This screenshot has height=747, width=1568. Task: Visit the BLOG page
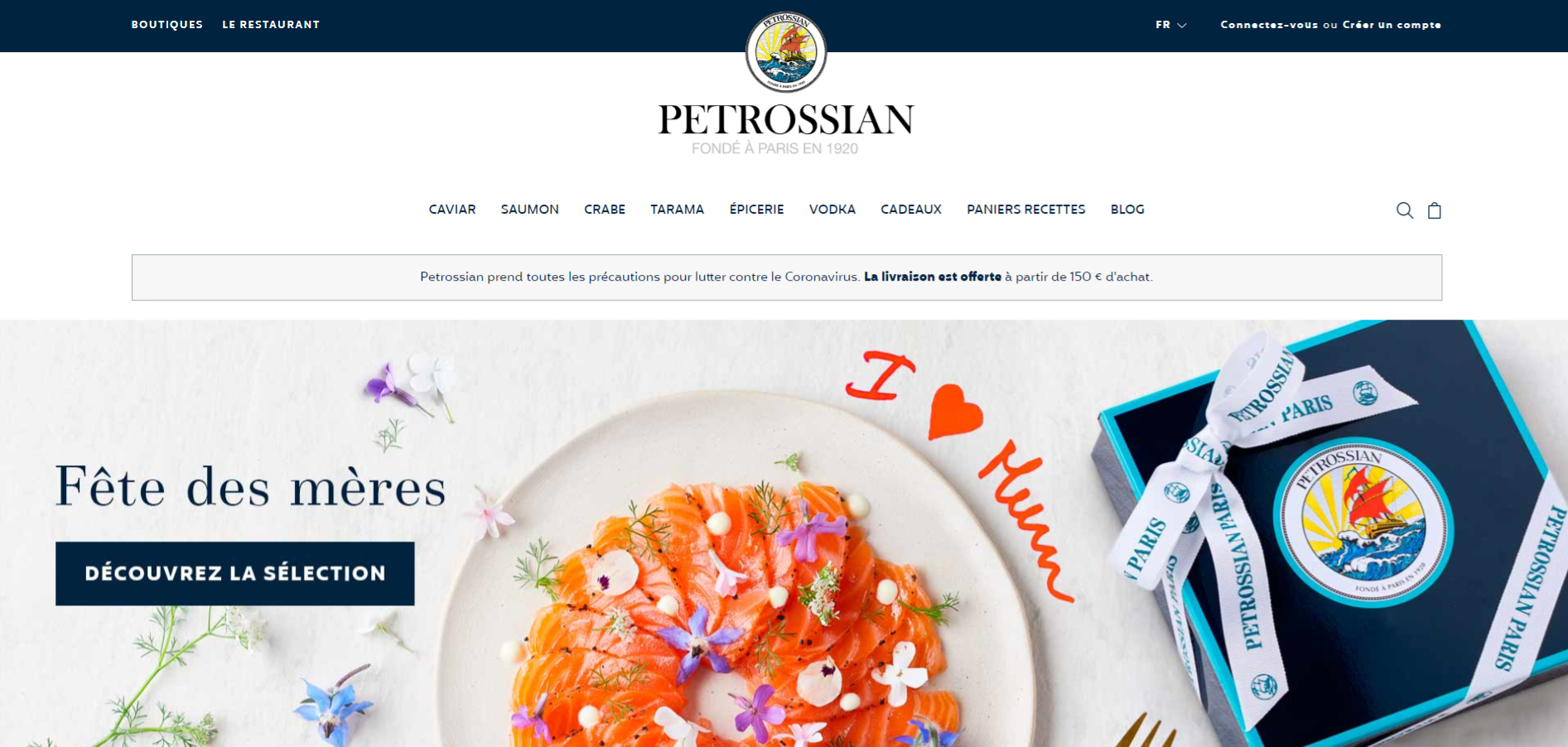coord(1127,210)
